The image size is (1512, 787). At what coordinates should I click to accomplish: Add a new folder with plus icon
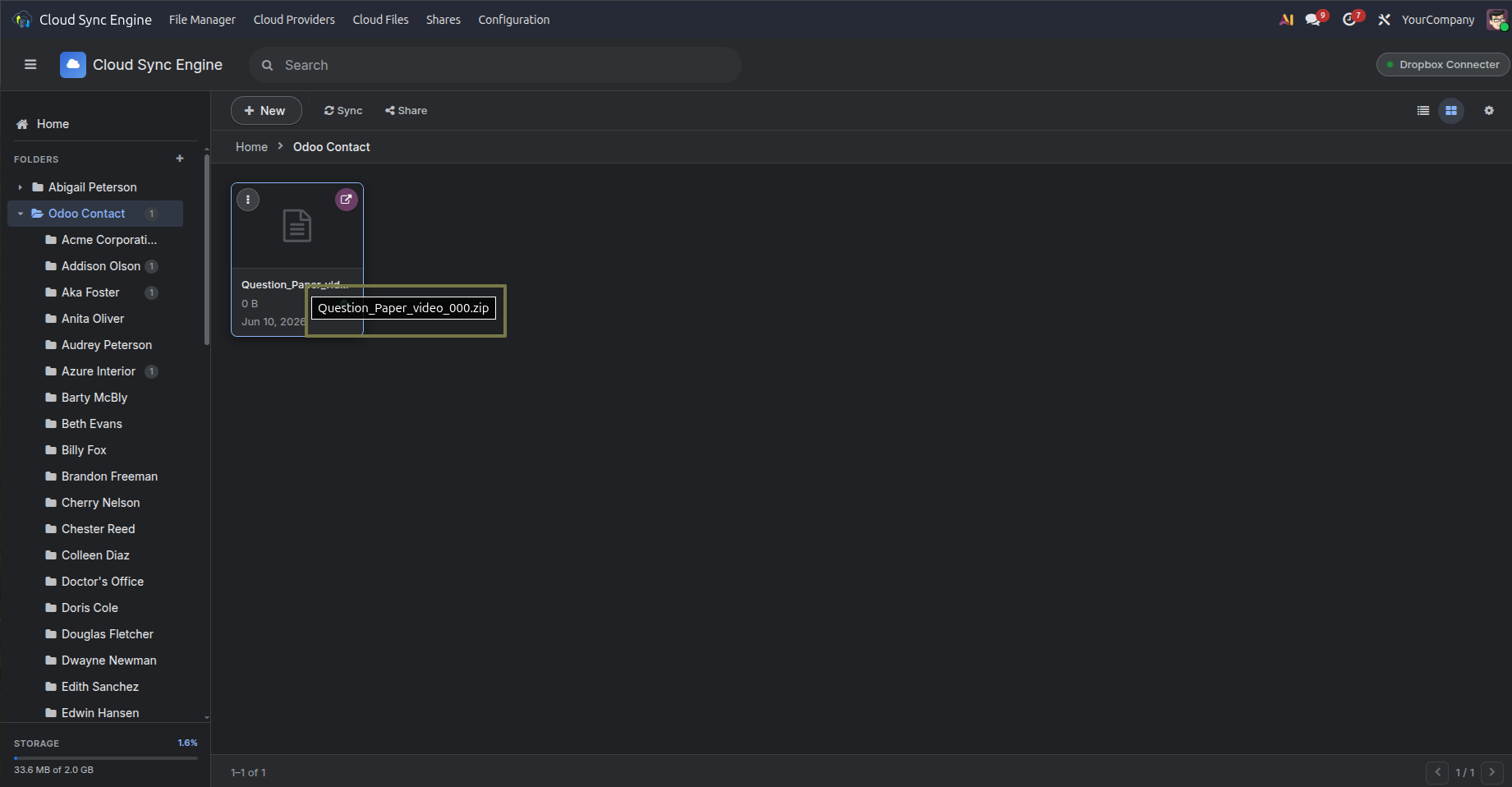[x=180, y=159]
